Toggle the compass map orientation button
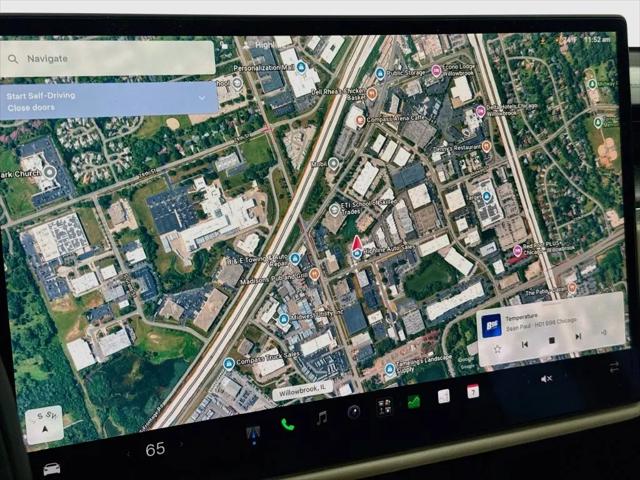The image size is (640, 480). pos(44,424)
